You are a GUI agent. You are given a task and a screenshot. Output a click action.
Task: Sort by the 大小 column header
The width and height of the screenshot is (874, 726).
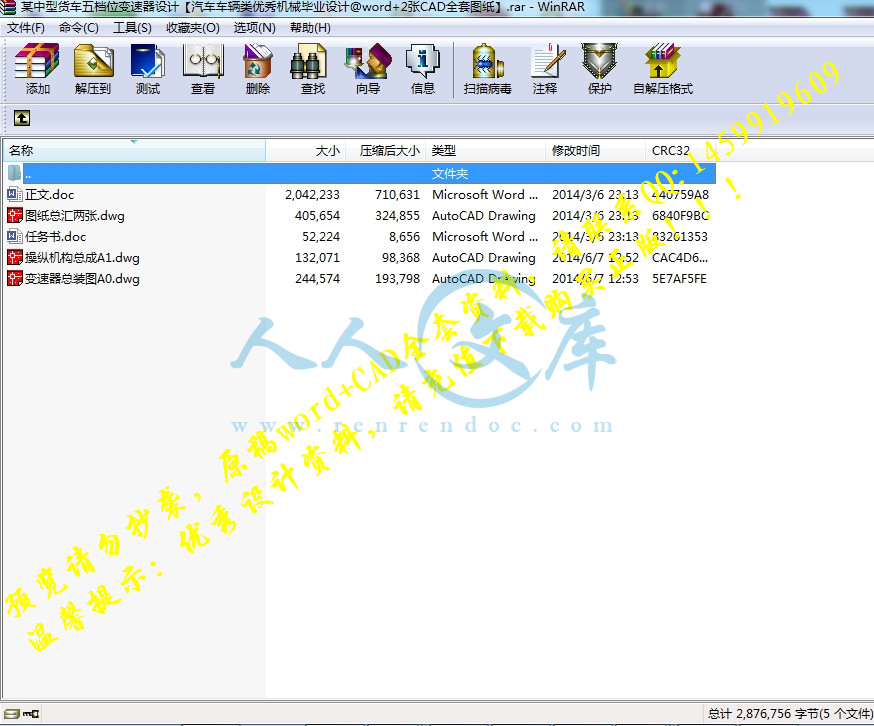point(306,151)
